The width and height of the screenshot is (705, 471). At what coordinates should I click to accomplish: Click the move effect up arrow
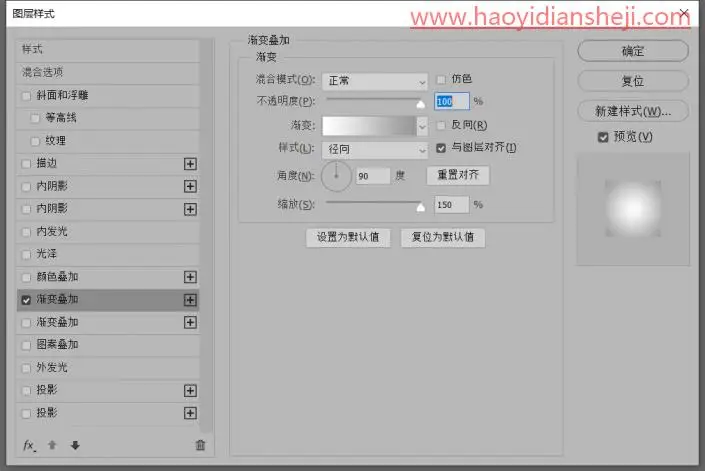coord(52,445)
